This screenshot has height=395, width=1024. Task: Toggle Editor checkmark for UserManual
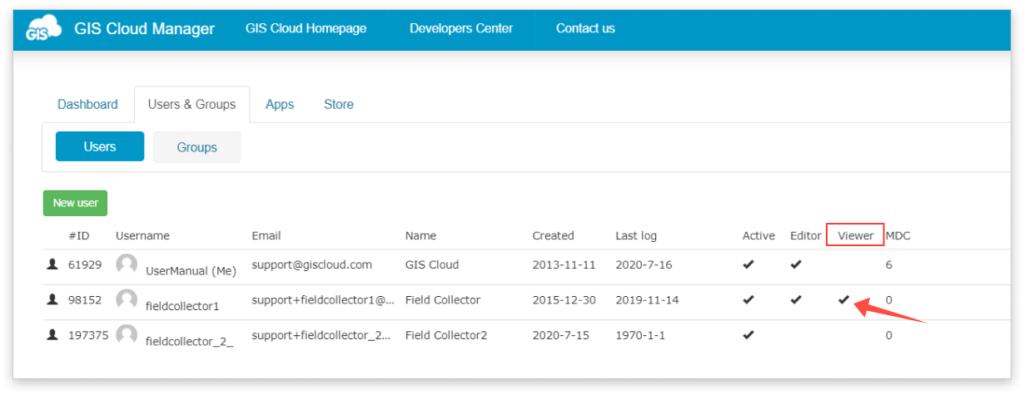[x=795, y=264]
